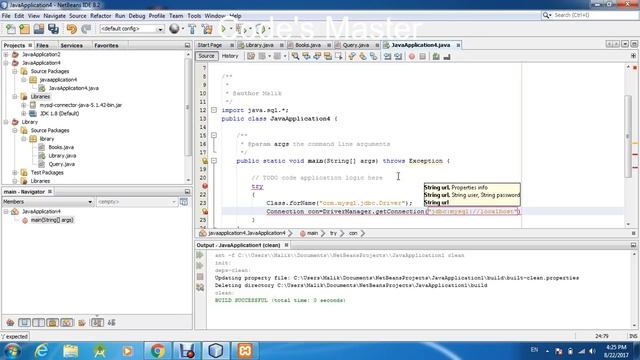Screen dimensions: 640x360
Task: Open the Members dropdown in Navigator
Action: pyautogui.click(x=48, y=202)
